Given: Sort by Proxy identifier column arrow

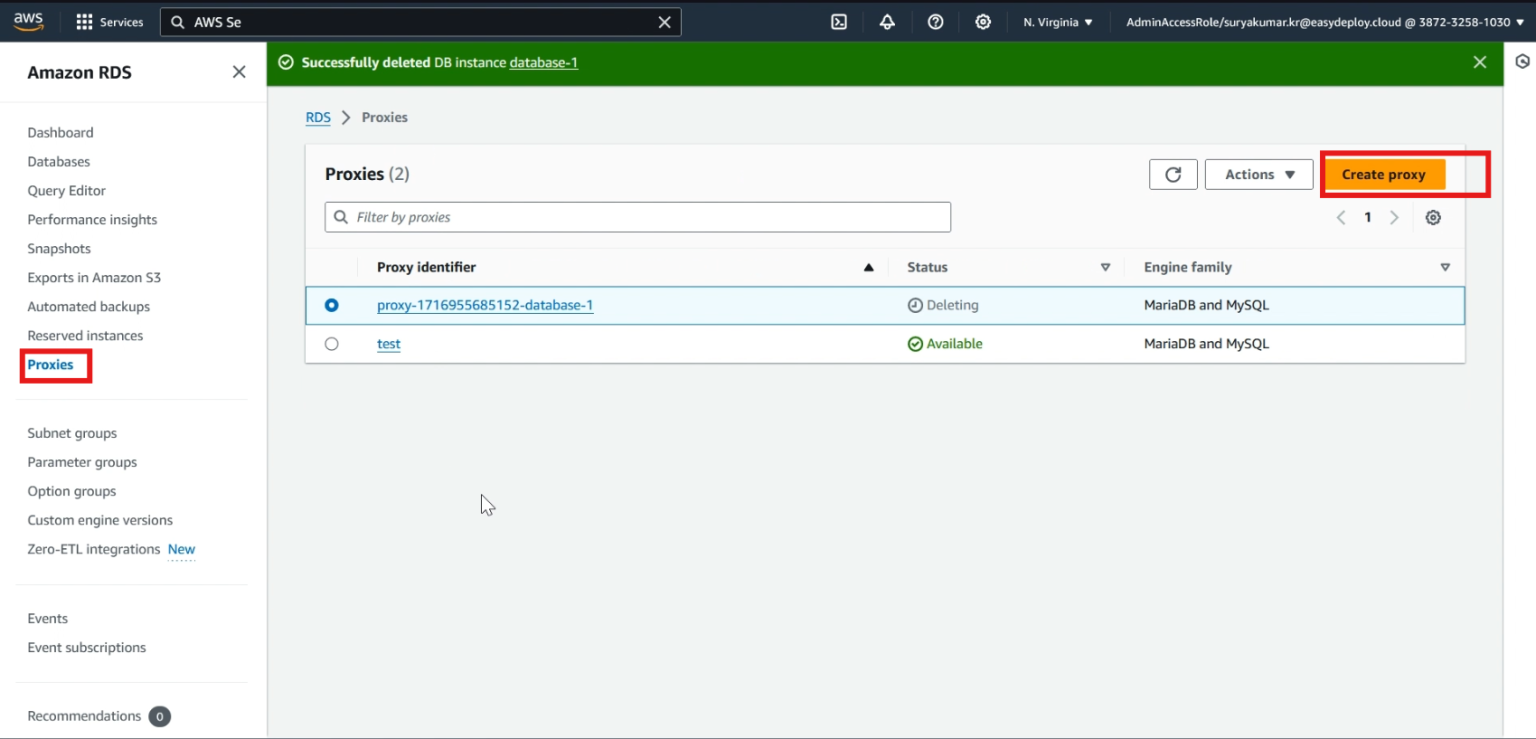Looking at the screenshot, I should (x=868, y=267).
